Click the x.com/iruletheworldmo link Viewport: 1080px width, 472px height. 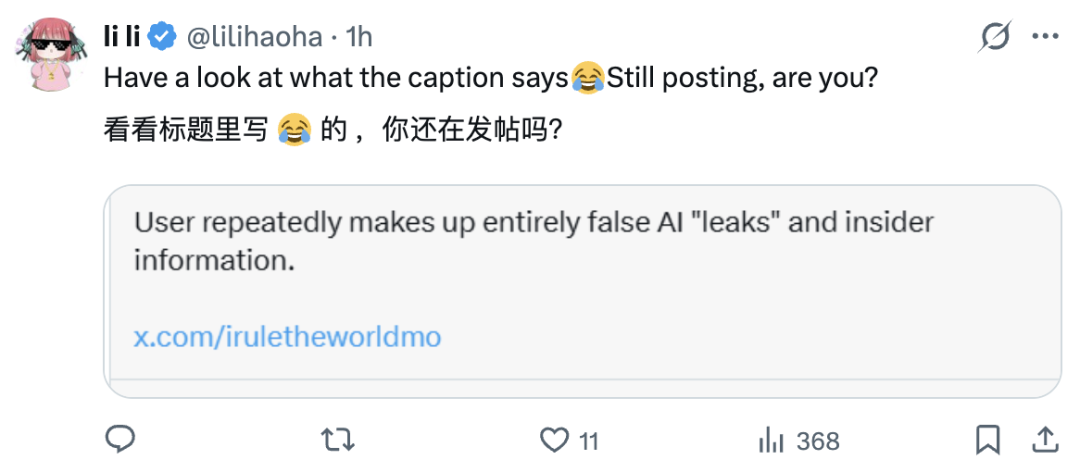[x=287, y=336]
